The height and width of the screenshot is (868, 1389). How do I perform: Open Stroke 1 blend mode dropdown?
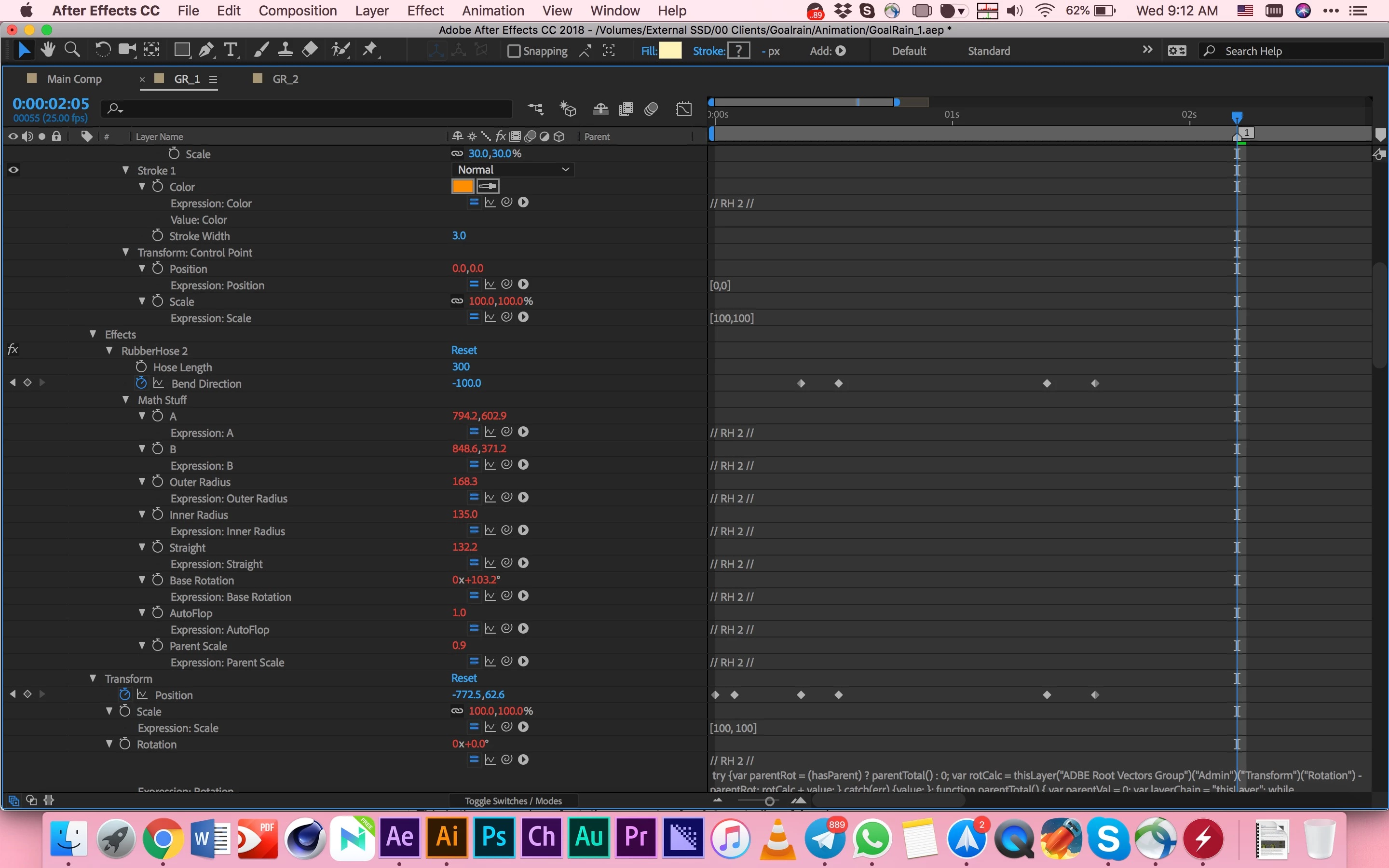513,170
